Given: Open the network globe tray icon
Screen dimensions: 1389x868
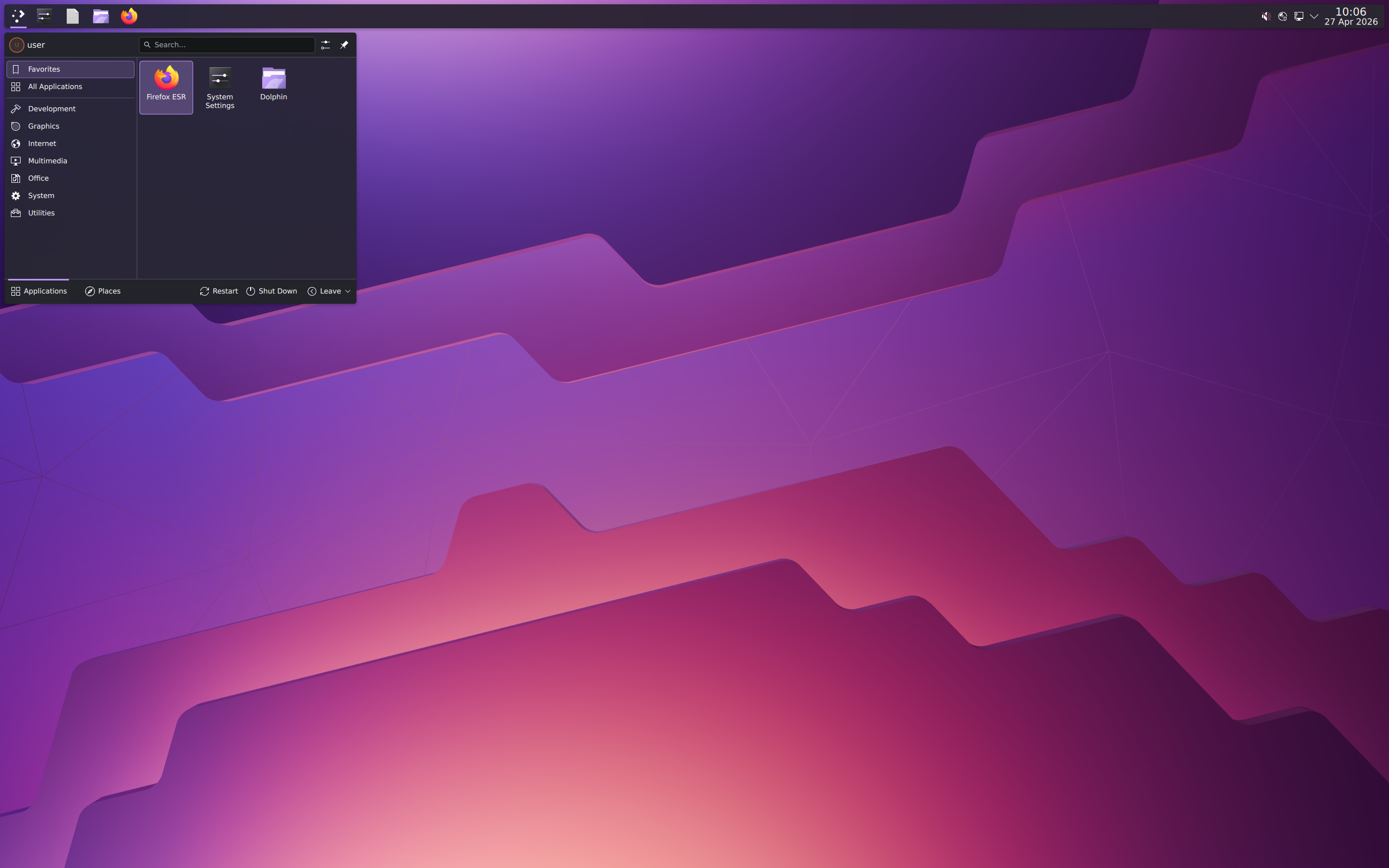Looking at the screenshot, I should tap(1282, 16).
